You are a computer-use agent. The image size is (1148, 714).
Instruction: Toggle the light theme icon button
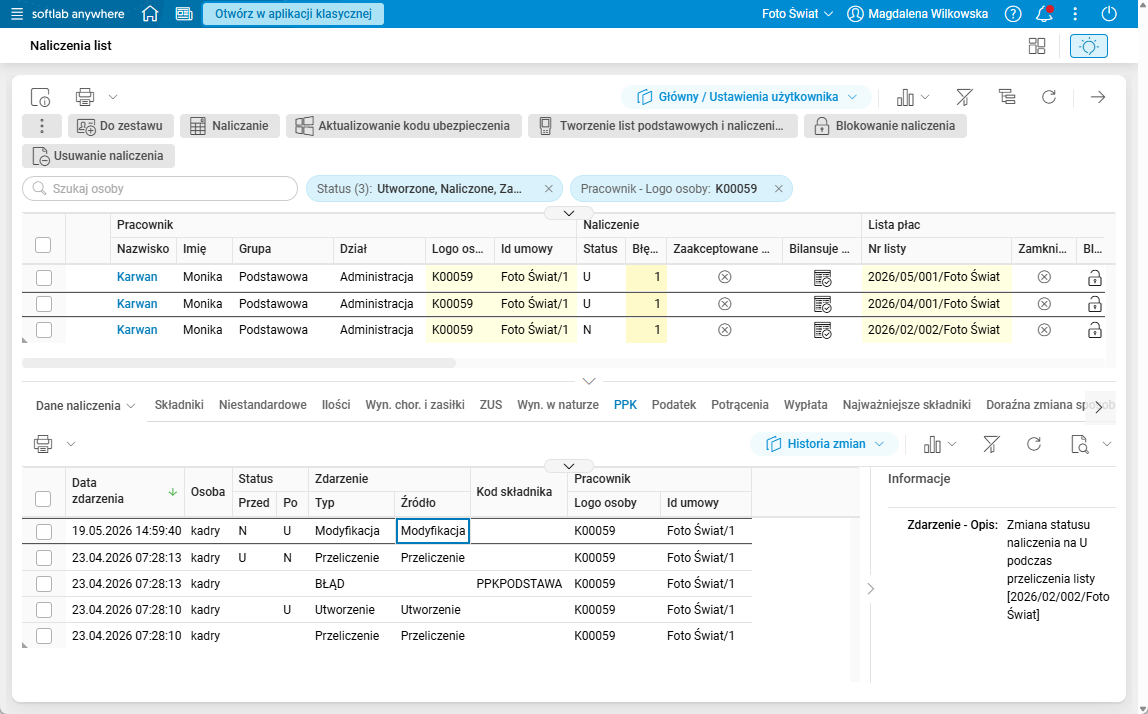(1089, 46)
